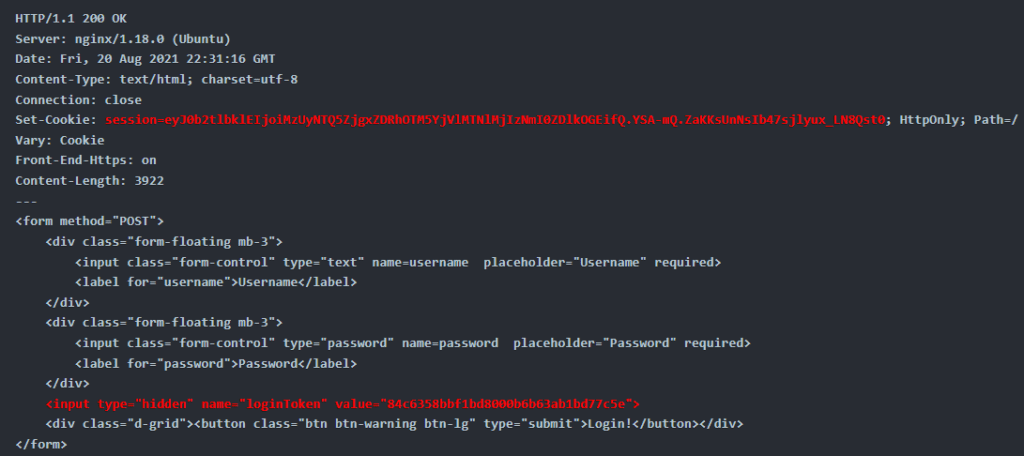Select the Connection: close header

click(x=78, y=100)
